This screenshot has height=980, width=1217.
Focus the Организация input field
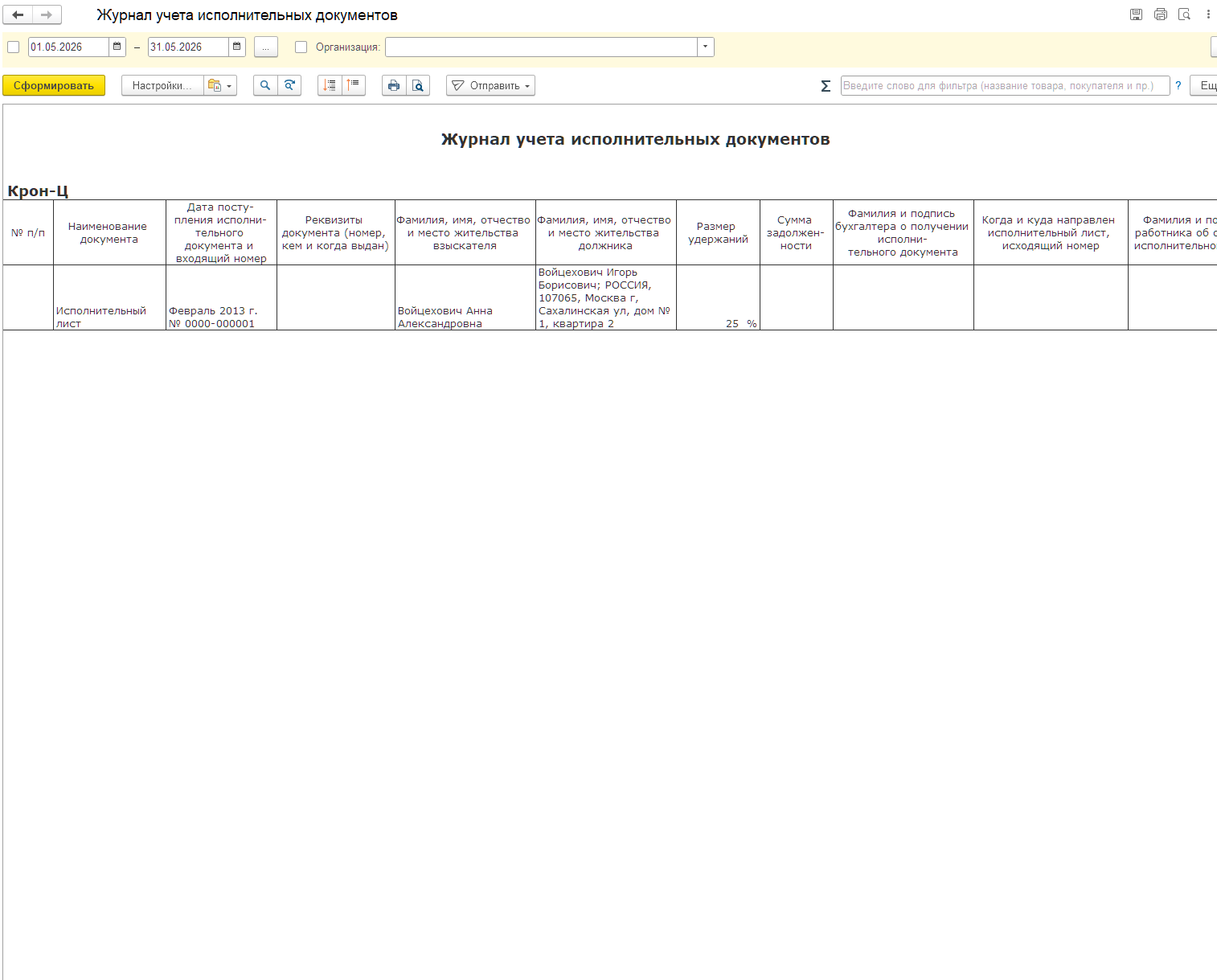541,47
